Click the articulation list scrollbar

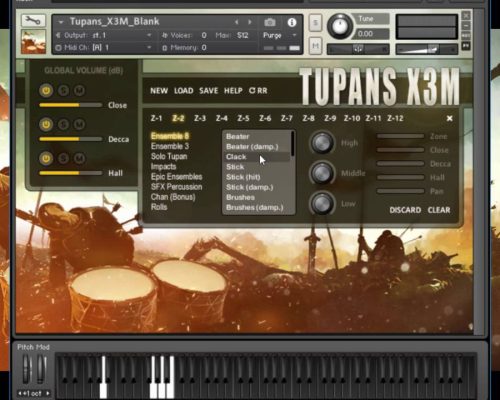(x=293, y=143)
